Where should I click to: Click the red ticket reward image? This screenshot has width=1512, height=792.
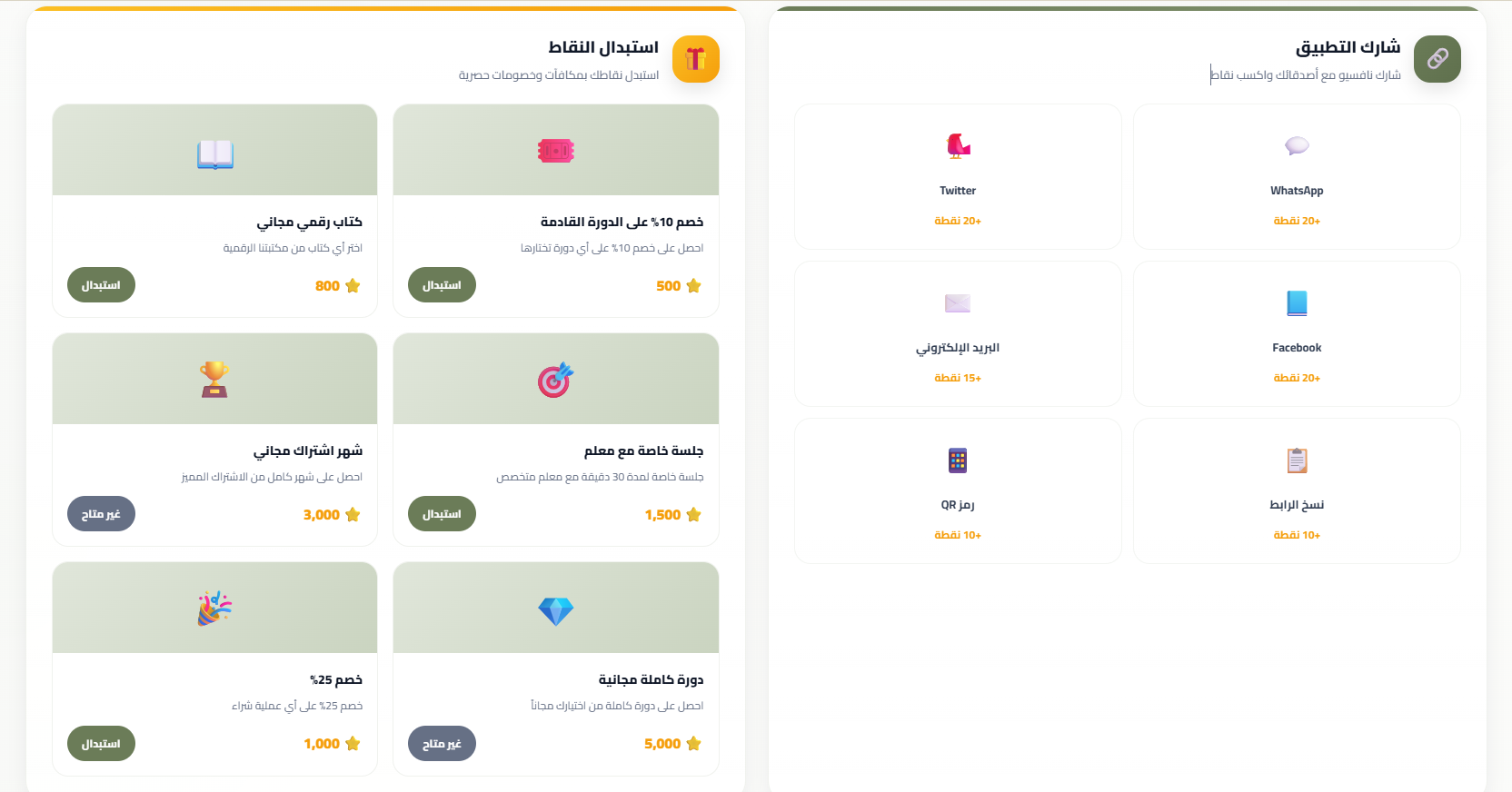[x=555, y=151]
